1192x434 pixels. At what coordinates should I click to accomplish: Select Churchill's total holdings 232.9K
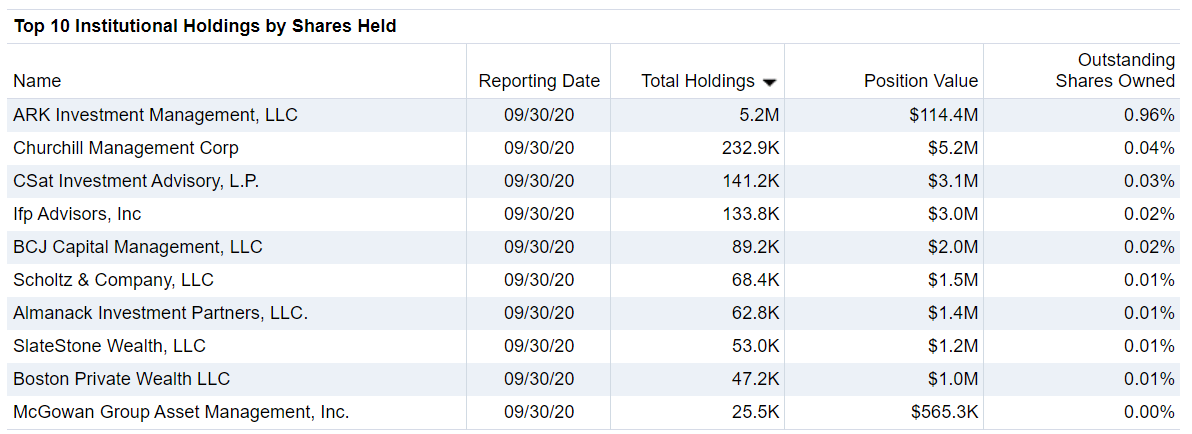tap(751, 148)
